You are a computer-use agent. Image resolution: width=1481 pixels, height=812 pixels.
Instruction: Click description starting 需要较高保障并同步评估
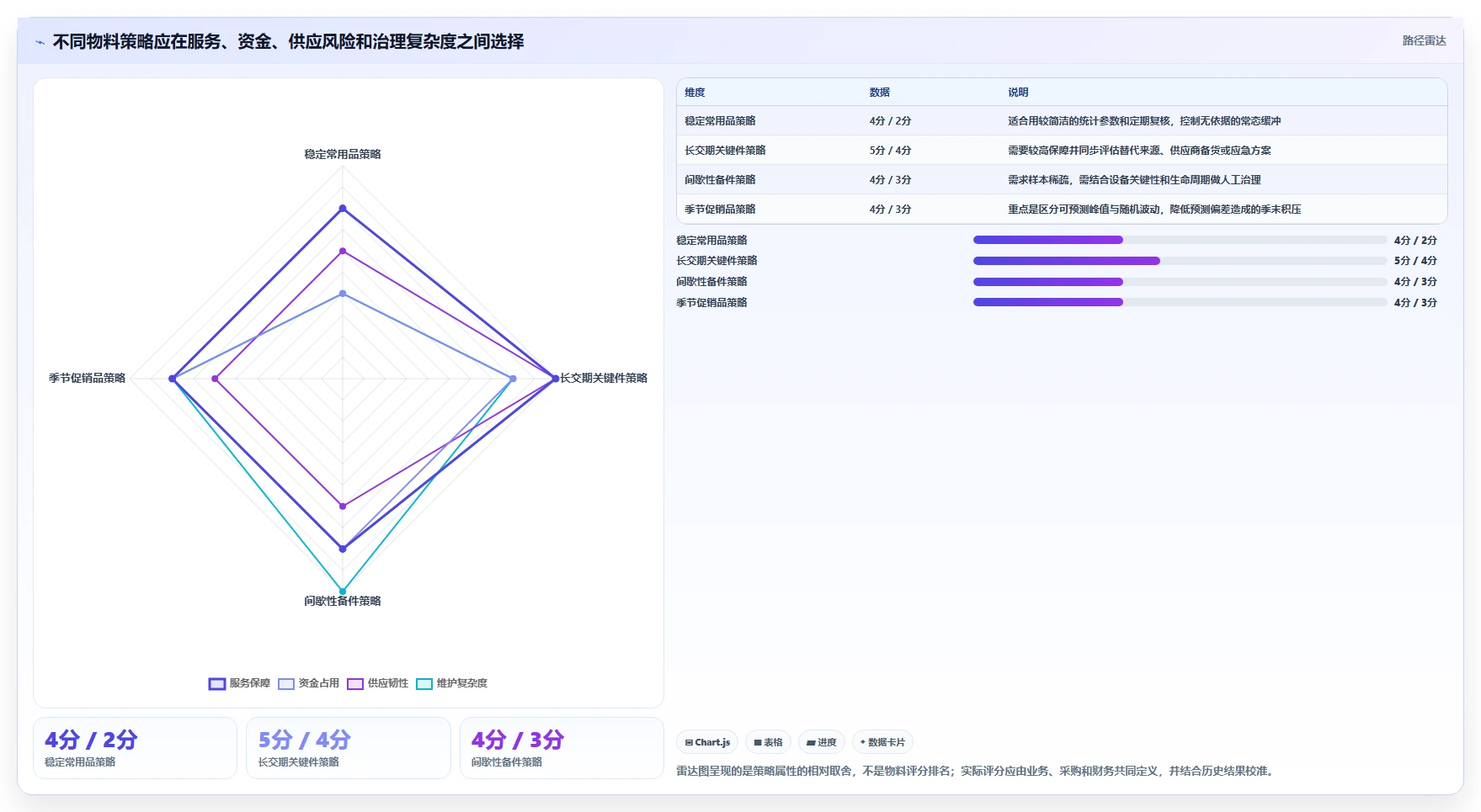(x=1139, y=151)
